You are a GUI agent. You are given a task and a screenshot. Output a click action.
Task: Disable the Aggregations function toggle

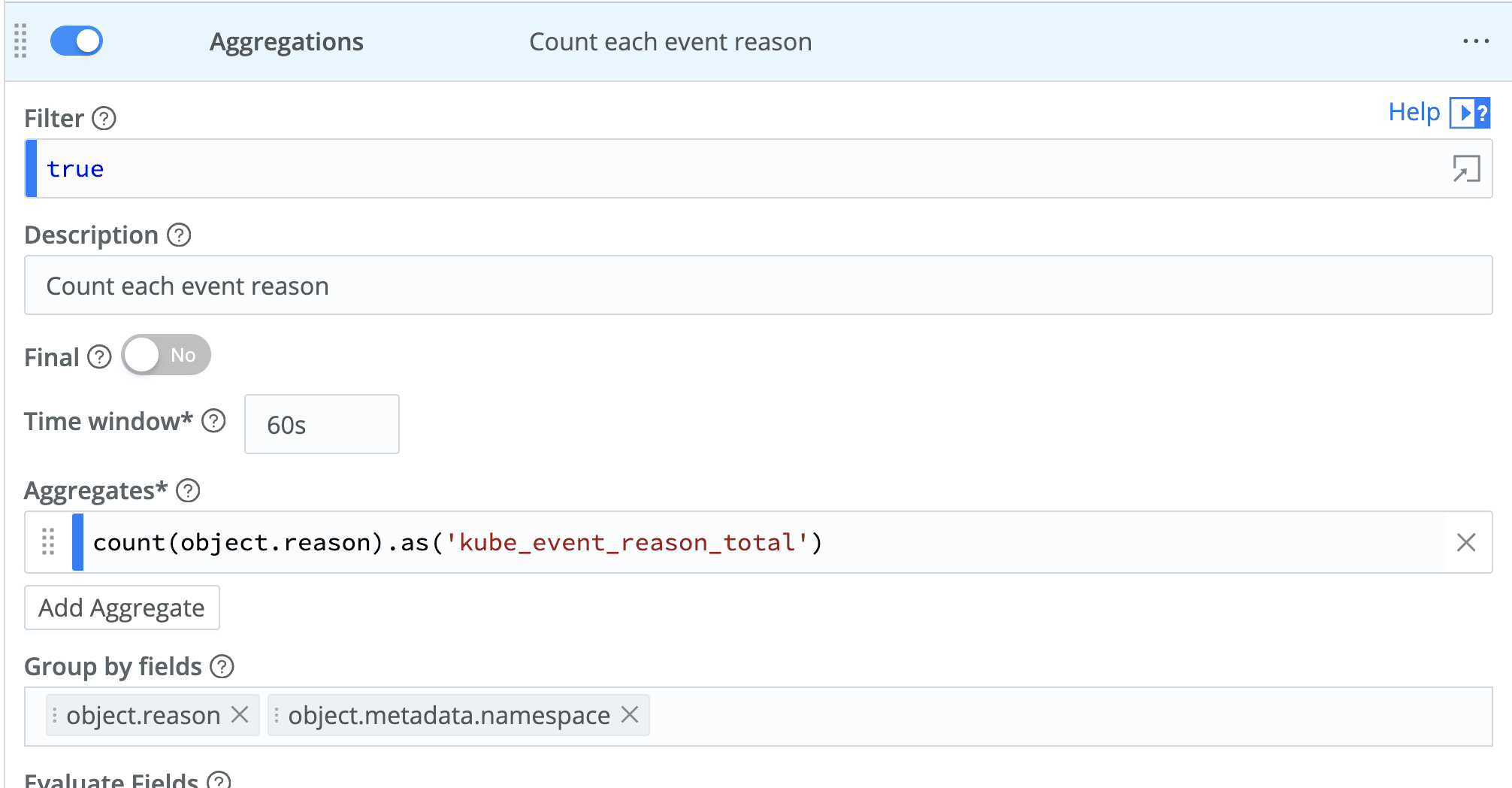point(77,41)
